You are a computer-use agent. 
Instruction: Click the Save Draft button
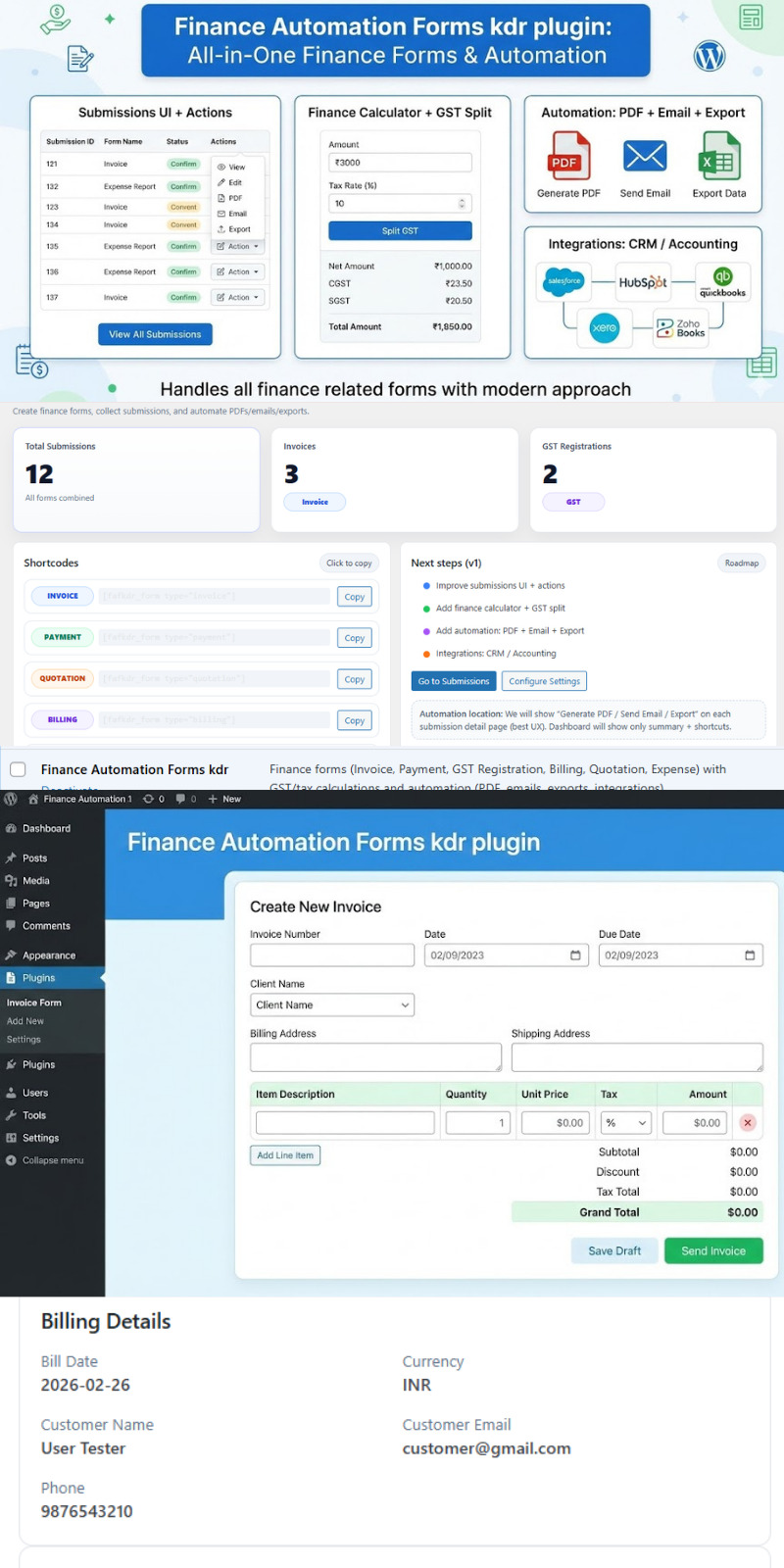pyautogui.click(x=614, y=1250)
